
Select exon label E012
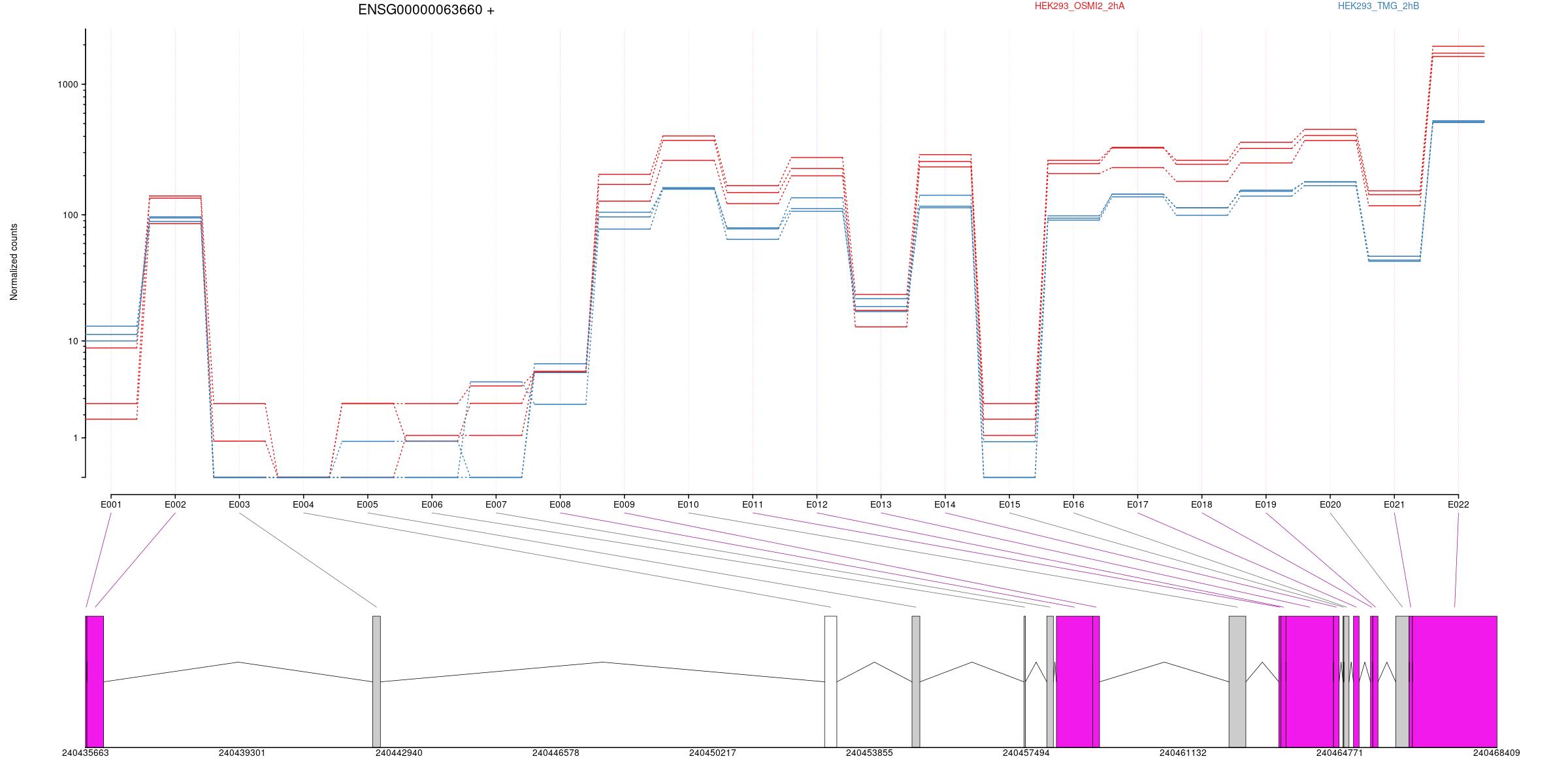[817, 504]
